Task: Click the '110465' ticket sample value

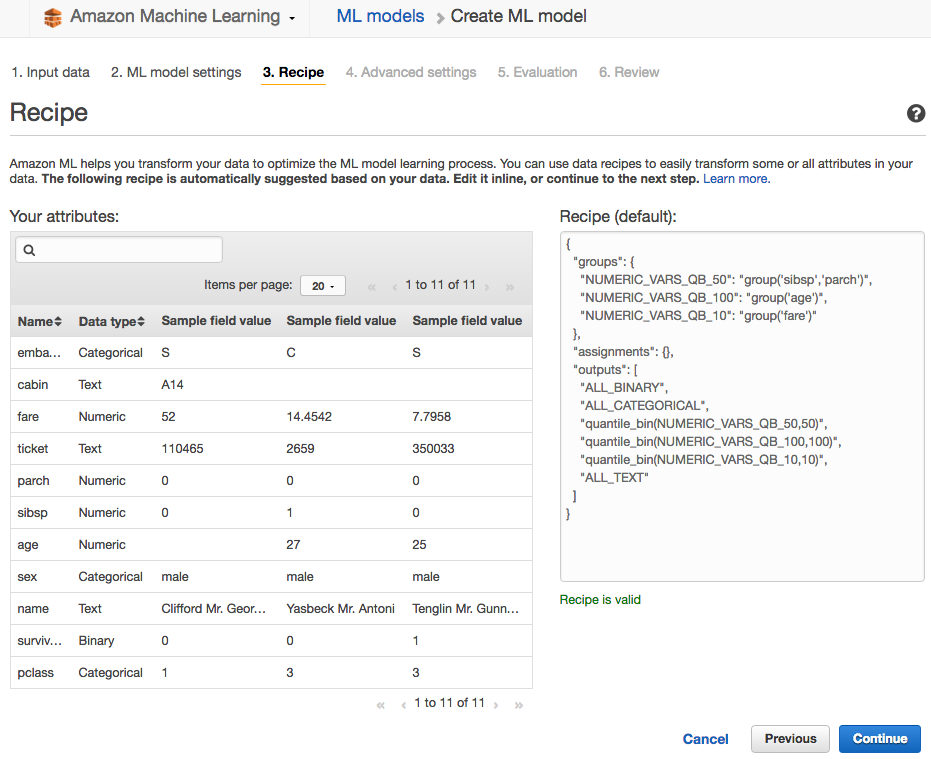Action: [x=182, y=449]
